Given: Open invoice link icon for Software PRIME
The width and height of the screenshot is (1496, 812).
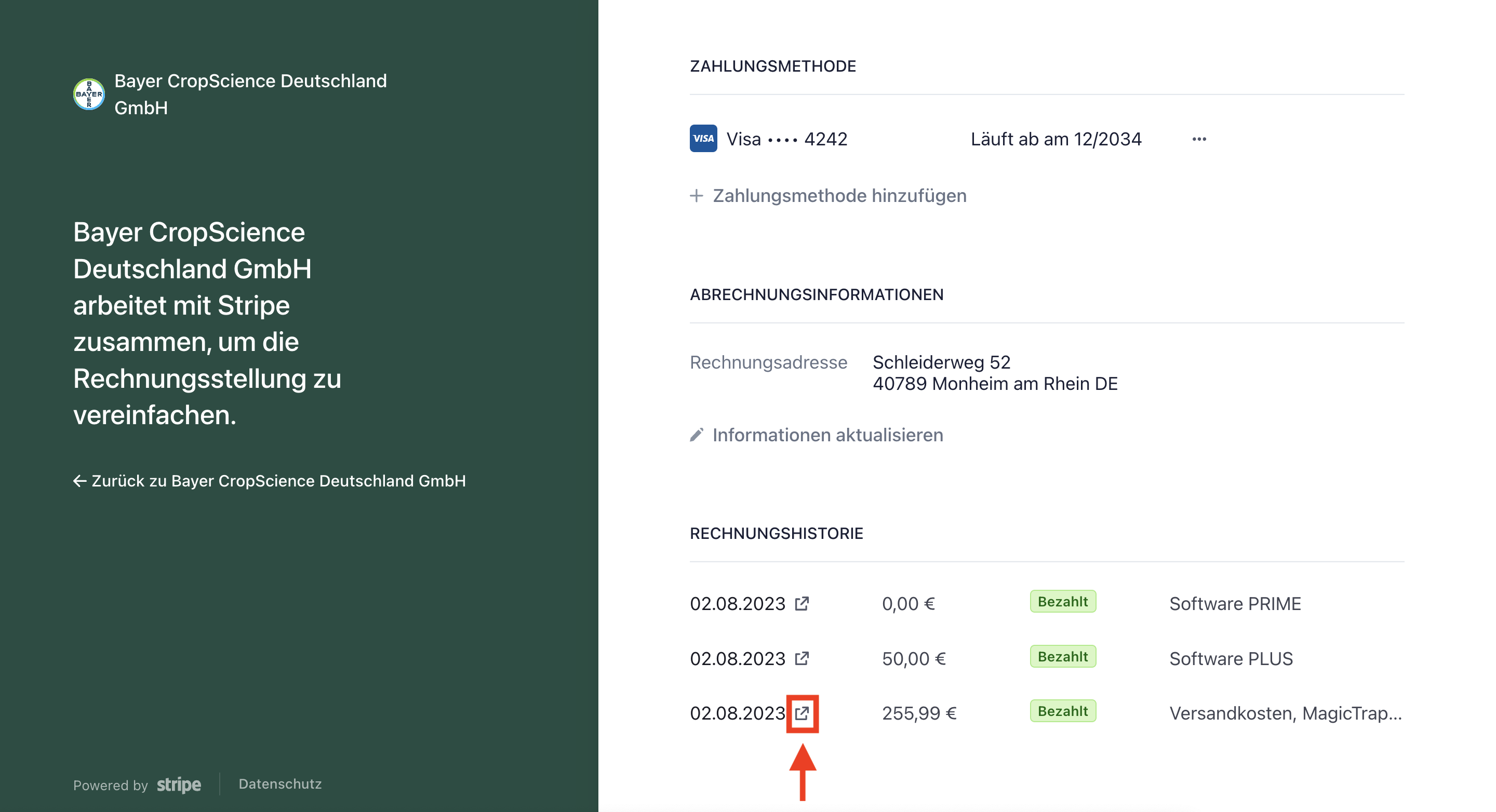Looking at the screenshot, I should 802,604.
